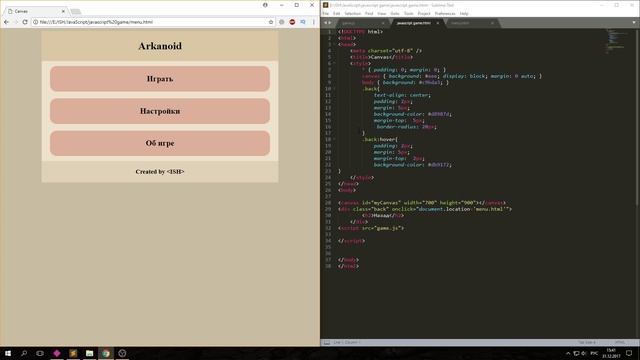Click the blue extension icon in Chrome
The image size is (640, 360).
point(303,22)
